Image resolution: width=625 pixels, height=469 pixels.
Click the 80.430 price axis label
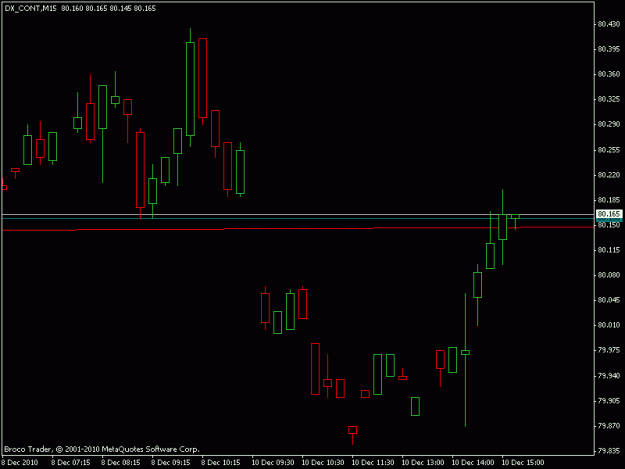pyautogui.click(x=609, y=24)
